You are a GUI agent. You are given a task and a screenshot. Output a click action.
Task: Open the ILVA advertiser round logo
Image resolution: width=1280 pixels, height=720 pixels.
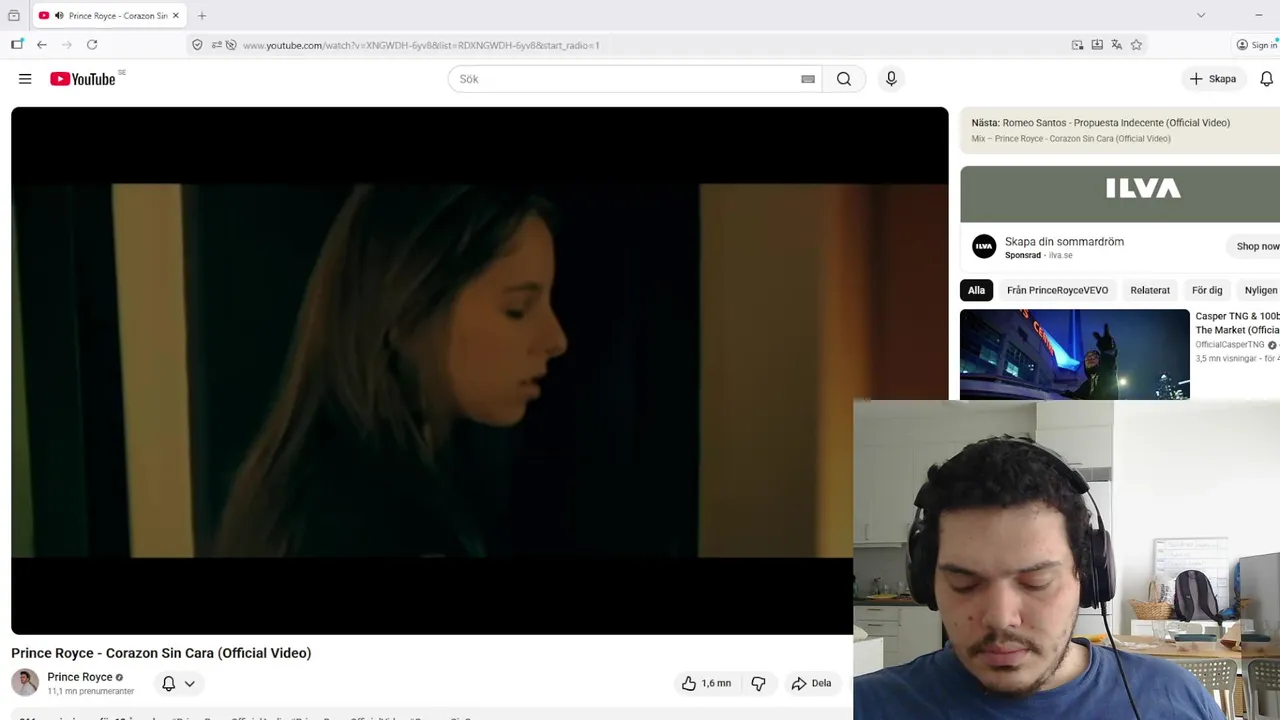point(984,246)
